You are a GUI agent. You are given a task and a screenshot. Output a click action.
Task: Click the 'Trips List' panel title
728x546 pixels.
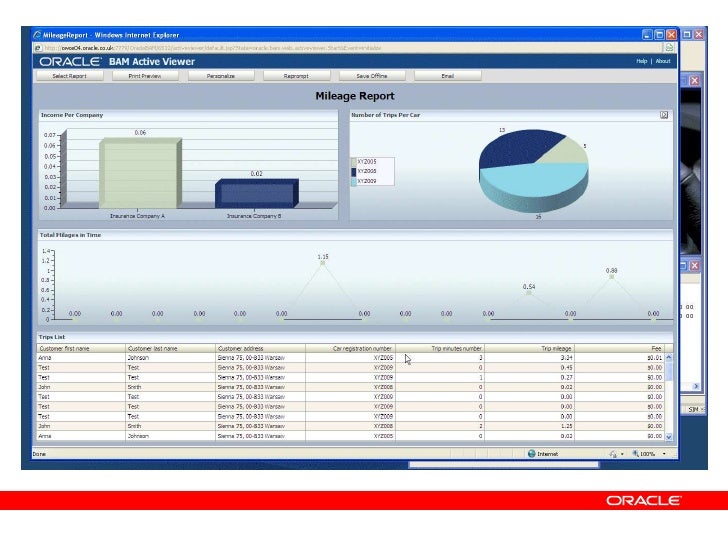click(x=52, y=337)
